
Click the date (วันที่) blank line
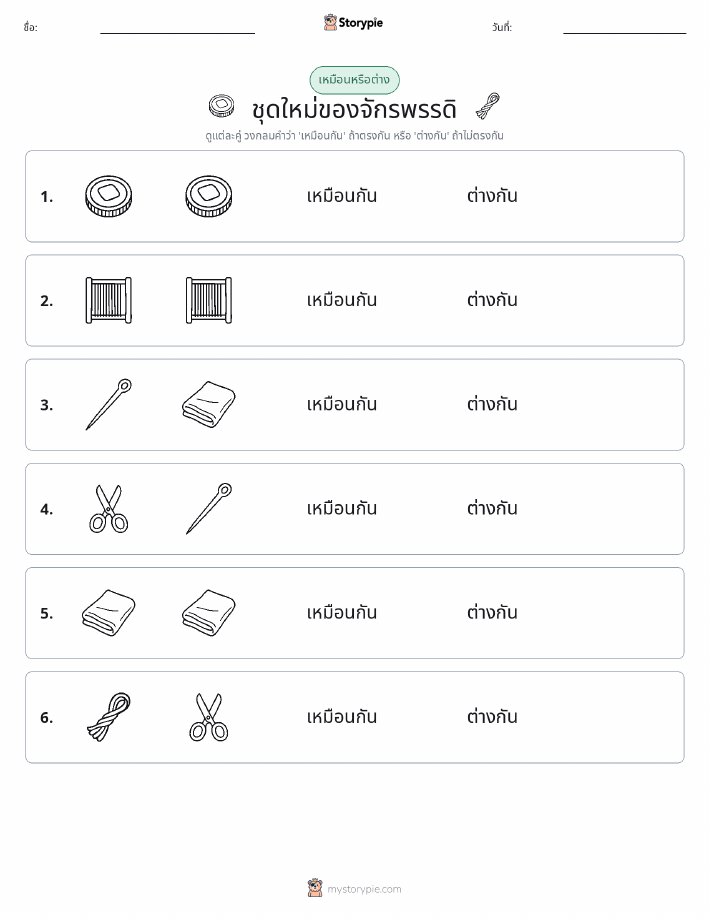click(624, 33)
